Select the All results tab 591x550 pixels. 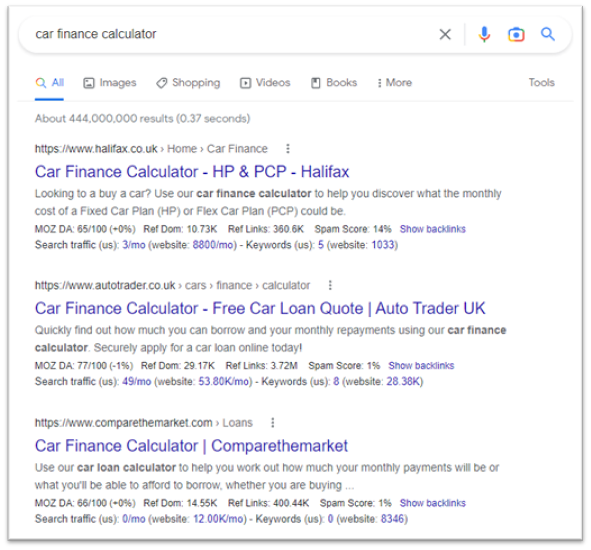click(x=50, y=83)
